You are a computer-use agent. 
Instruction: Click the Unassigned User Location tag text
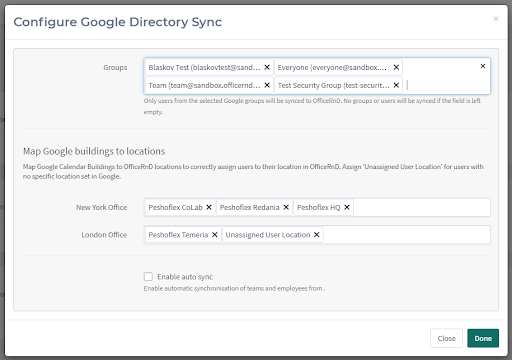click(x=268, y=235)
